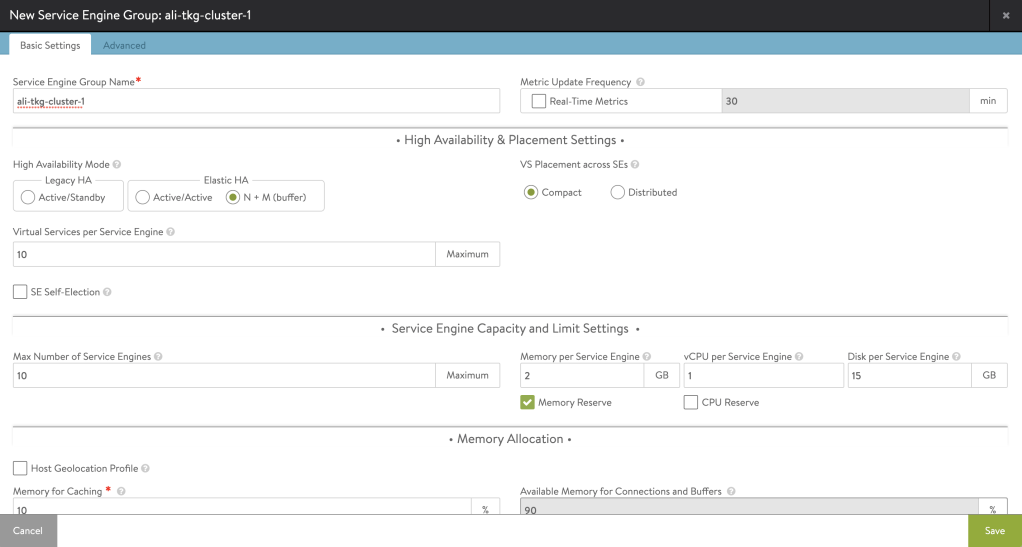
Task: Click help icon for Virtual Services per Service Engine
Action: click(170, 232)
